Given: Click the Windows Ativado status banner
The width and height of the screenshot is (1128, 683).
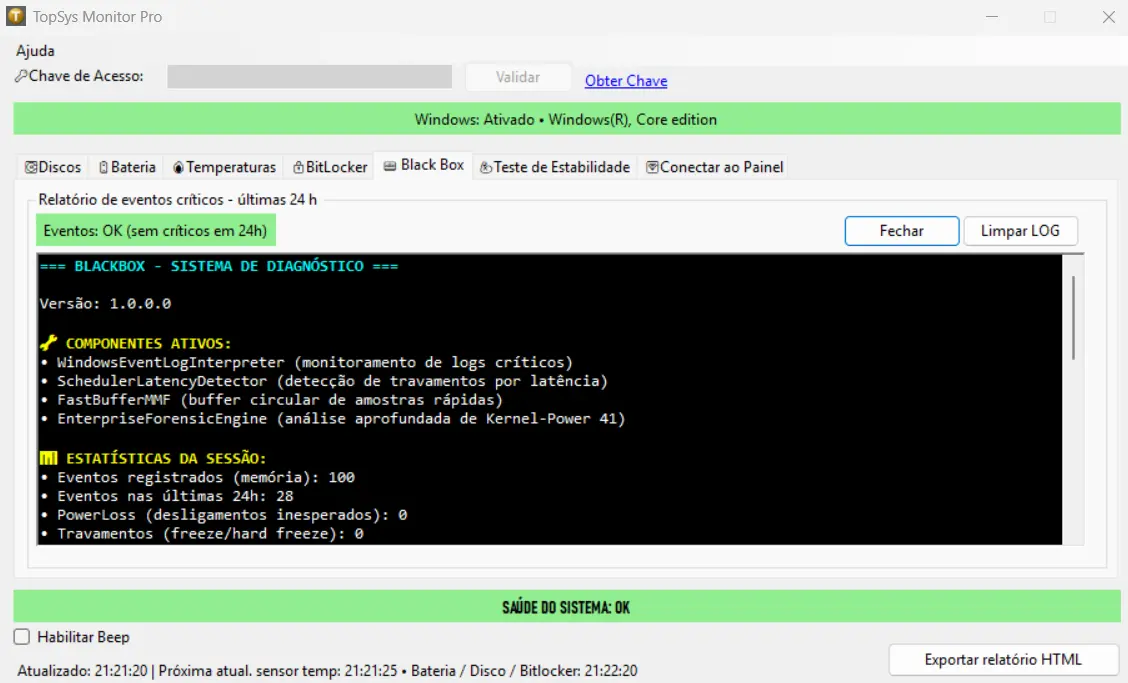Looking at the screenshot, I should (x=564, y=119).
